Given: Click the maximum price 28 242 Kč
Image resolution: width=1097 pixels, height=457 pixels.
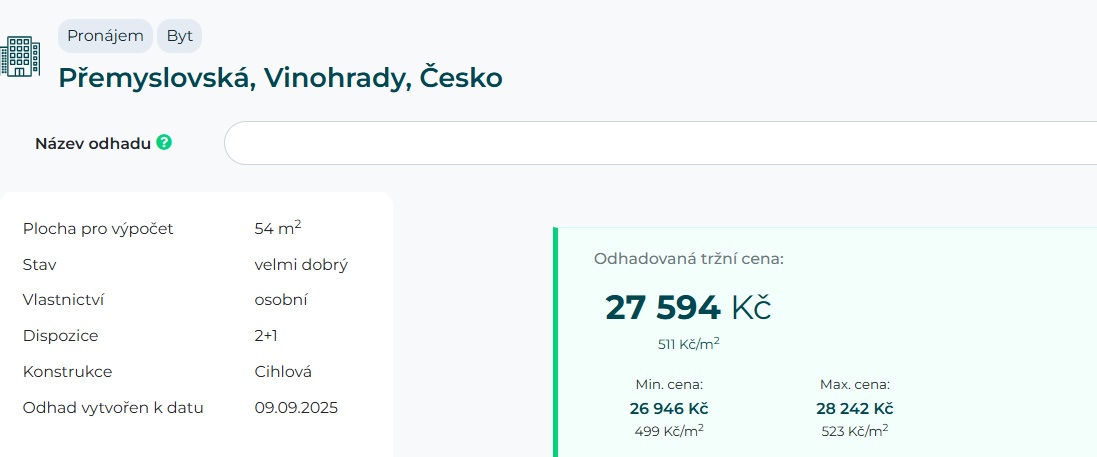Looking at the screenshot, I should [x=855, y=408].
